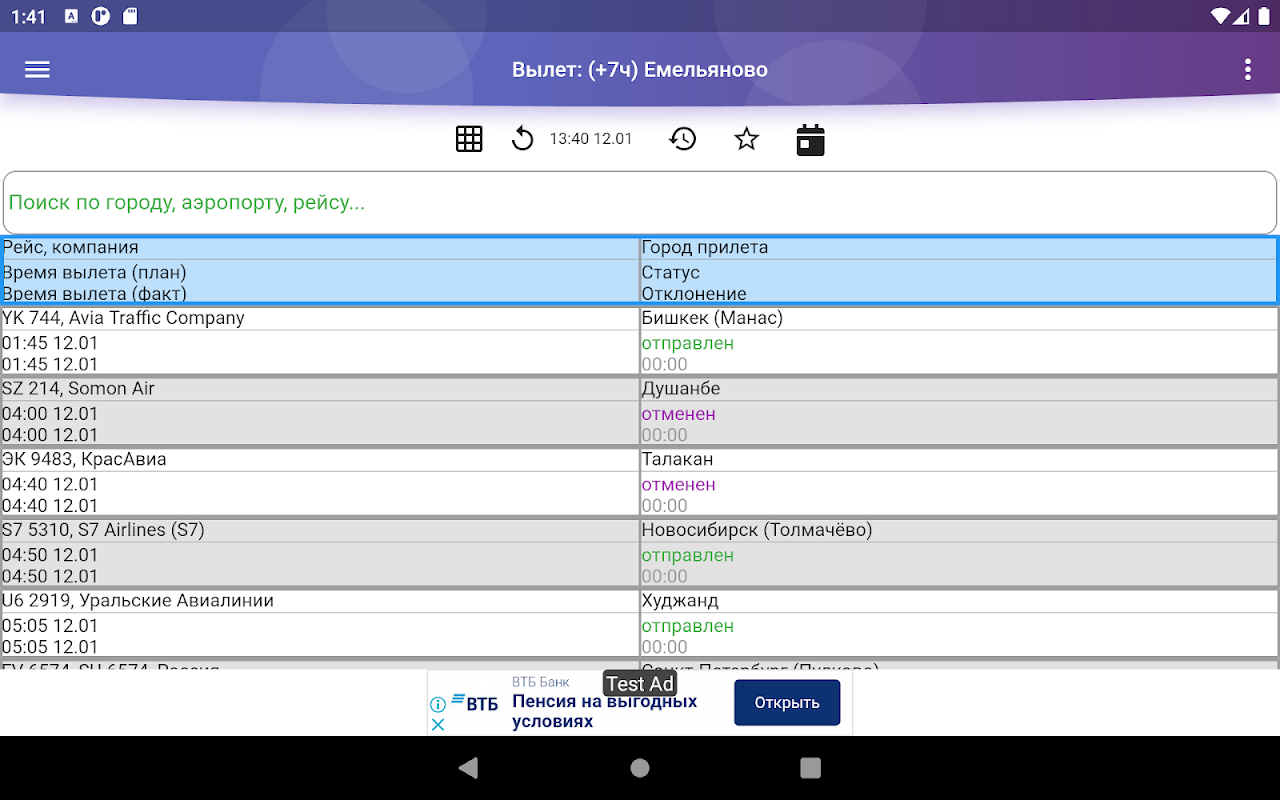Switch to grid table view icon

469,139
